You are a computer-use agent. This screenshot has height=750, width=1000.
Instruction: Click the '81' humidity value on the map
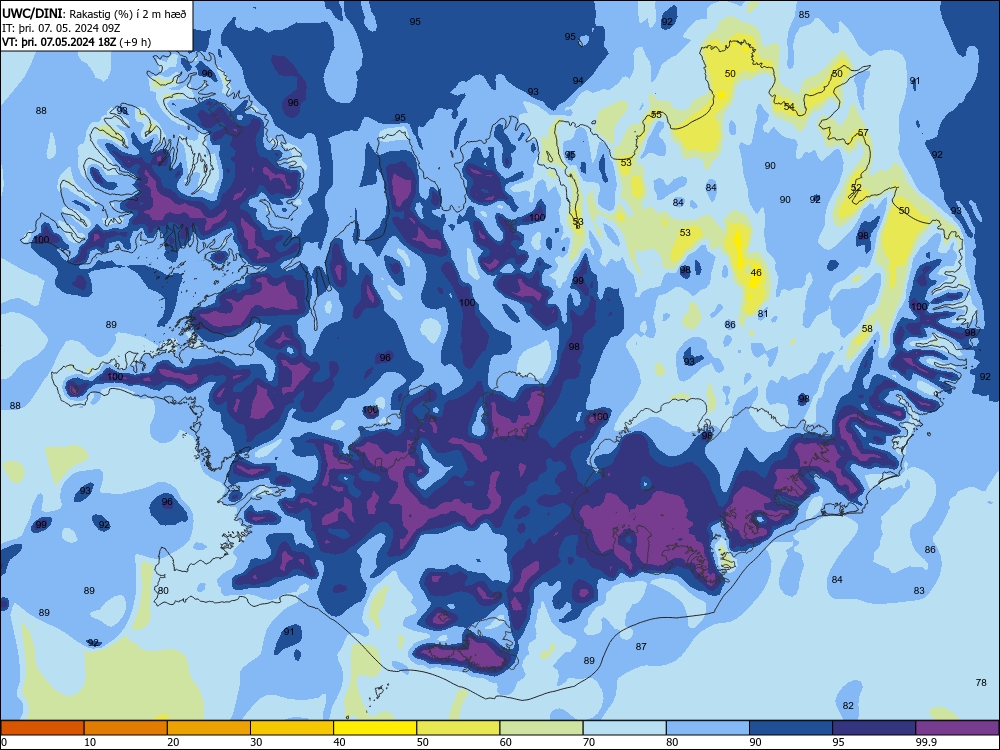(x=763, y=314)
